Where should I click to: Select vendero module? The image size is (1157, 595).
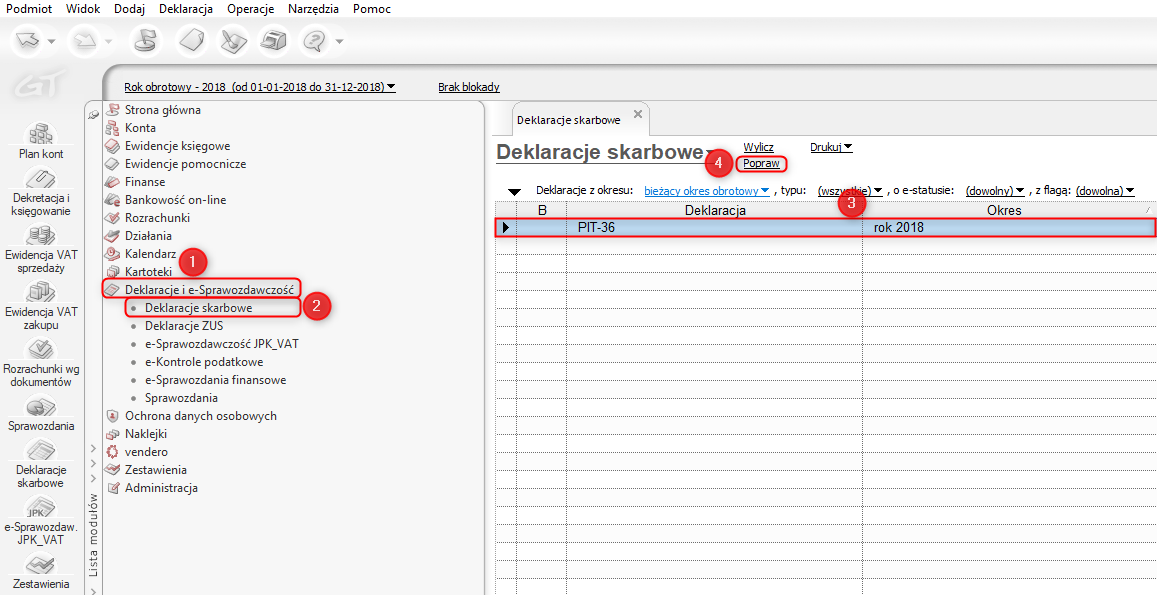[x=146, y=452]
